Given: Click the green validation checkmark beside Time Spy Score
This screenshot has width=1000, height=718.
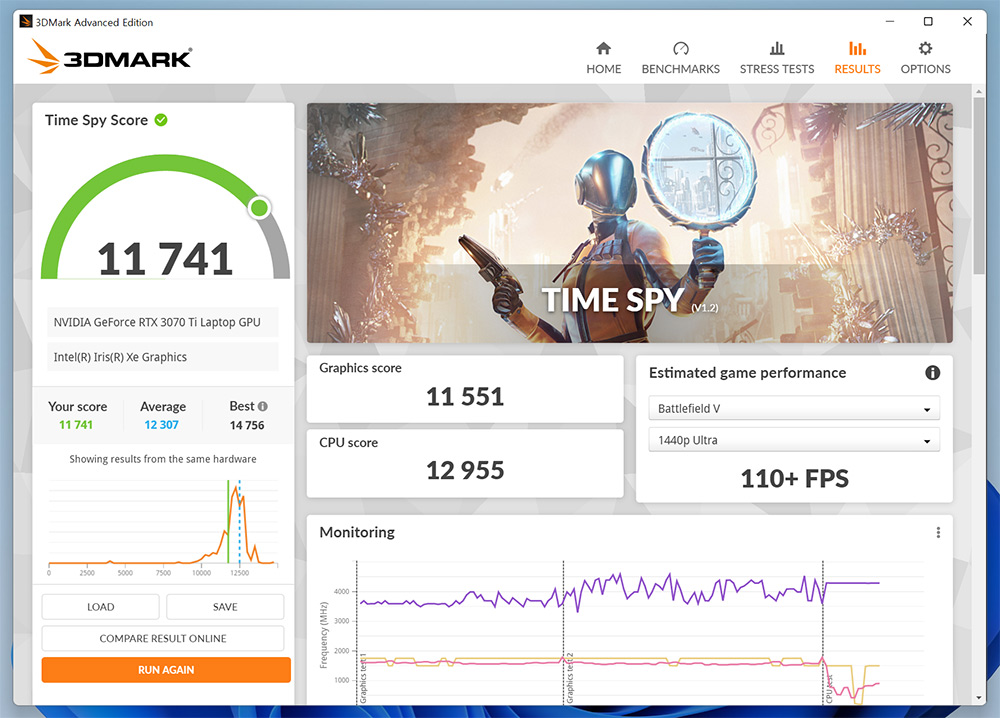Looking at the screenshot, I should click(161, 120).
